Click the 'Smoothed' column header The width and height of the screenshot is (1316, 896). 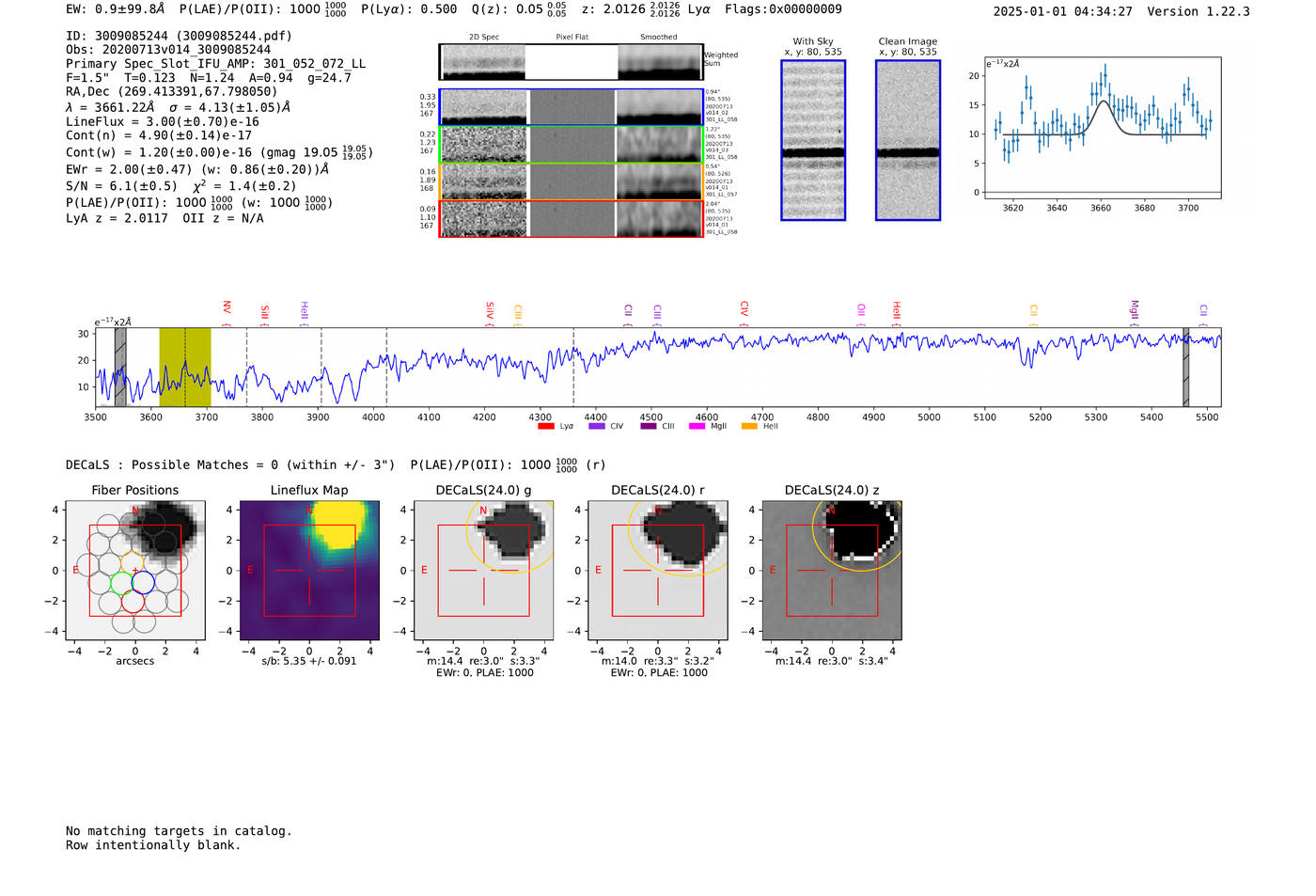click(x=659, y=38)
